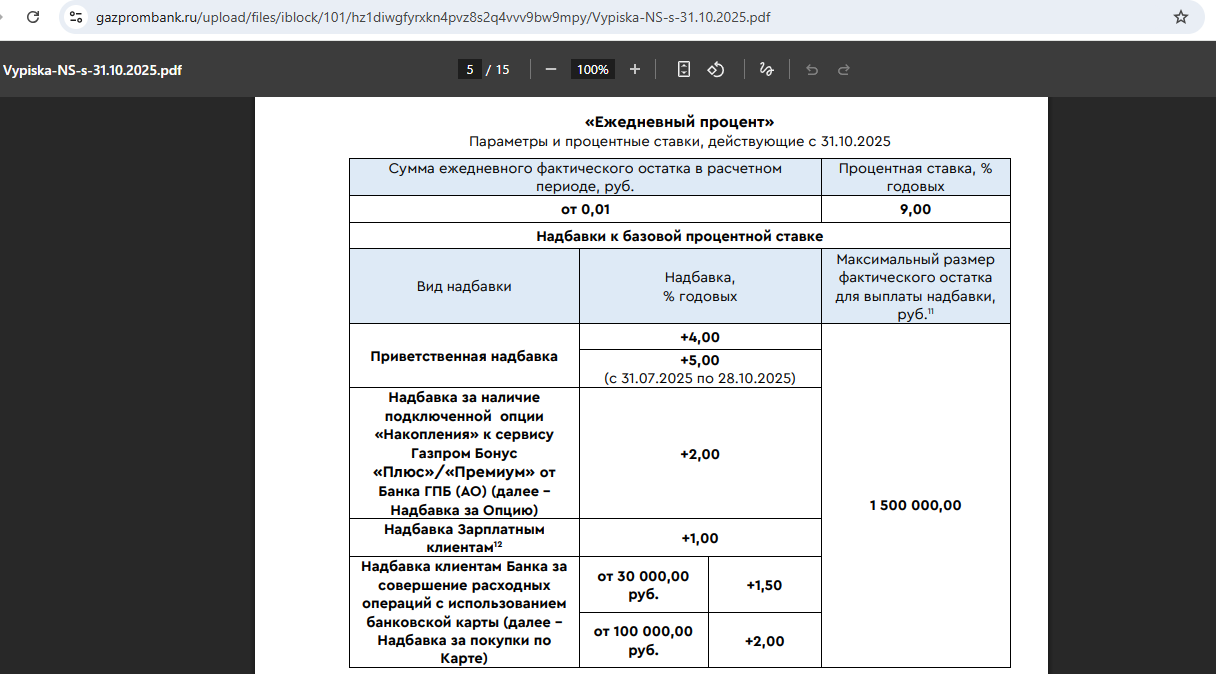Zoom out of the PDF document
1216x674 pixels.
pyautogui.click(x=551, y=69)
